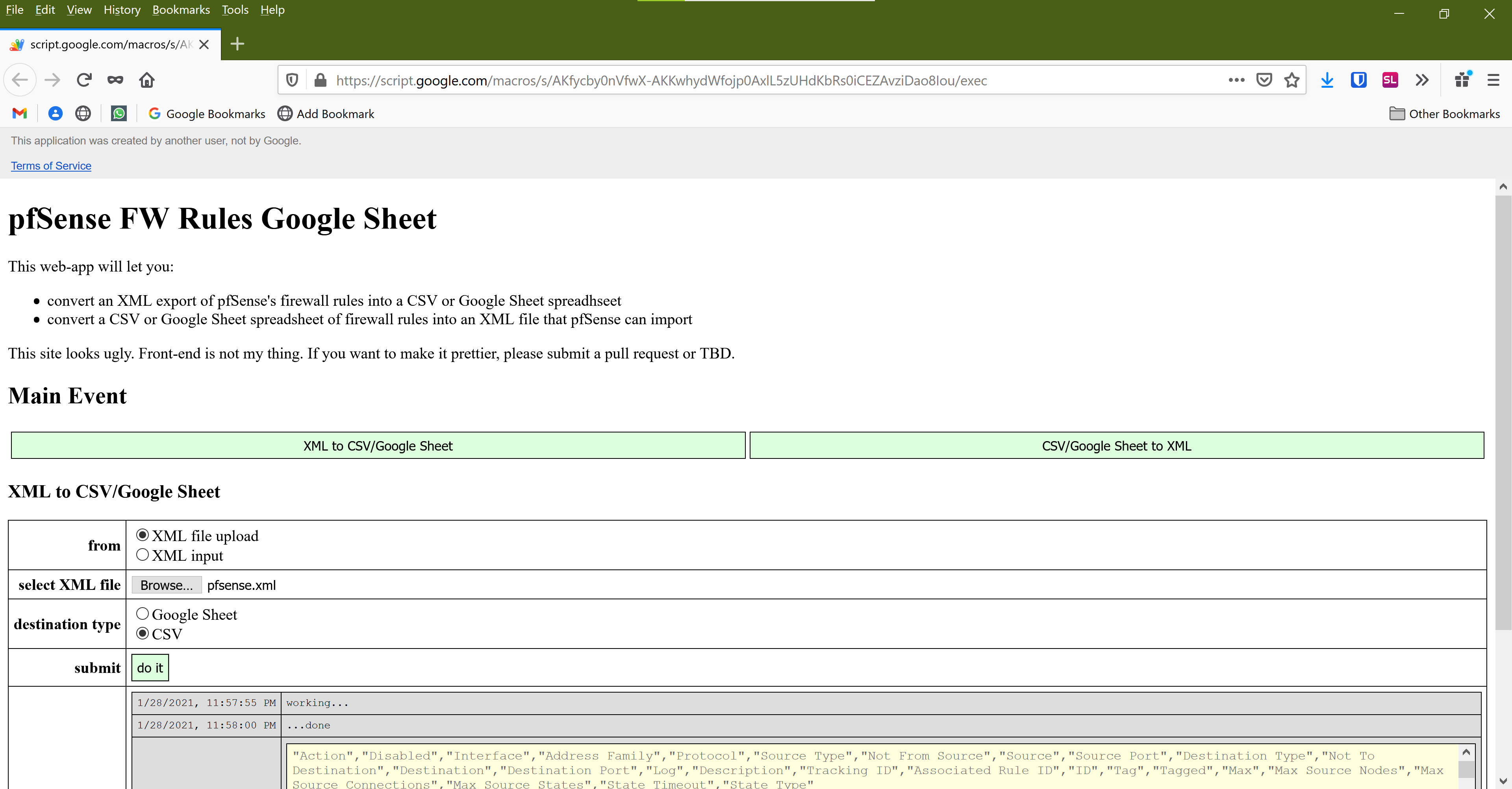Open the View menu

[x=79, y=10]
